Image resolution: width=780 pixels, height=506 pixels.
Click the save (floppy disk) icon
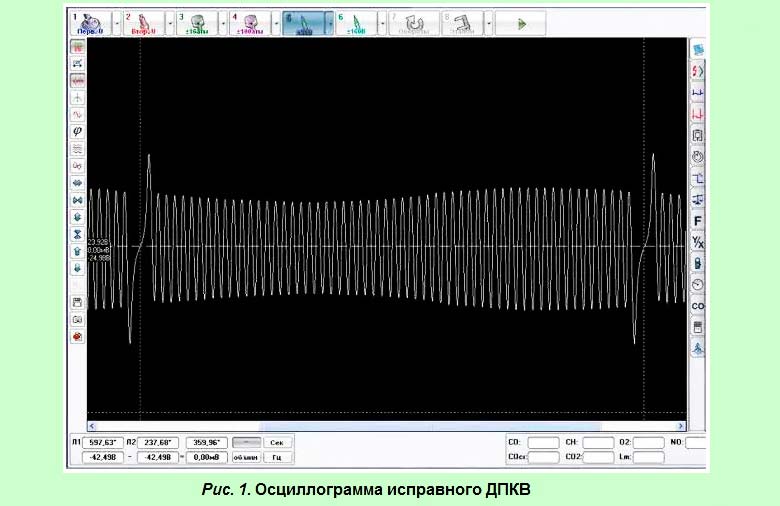tap(78, 301)
